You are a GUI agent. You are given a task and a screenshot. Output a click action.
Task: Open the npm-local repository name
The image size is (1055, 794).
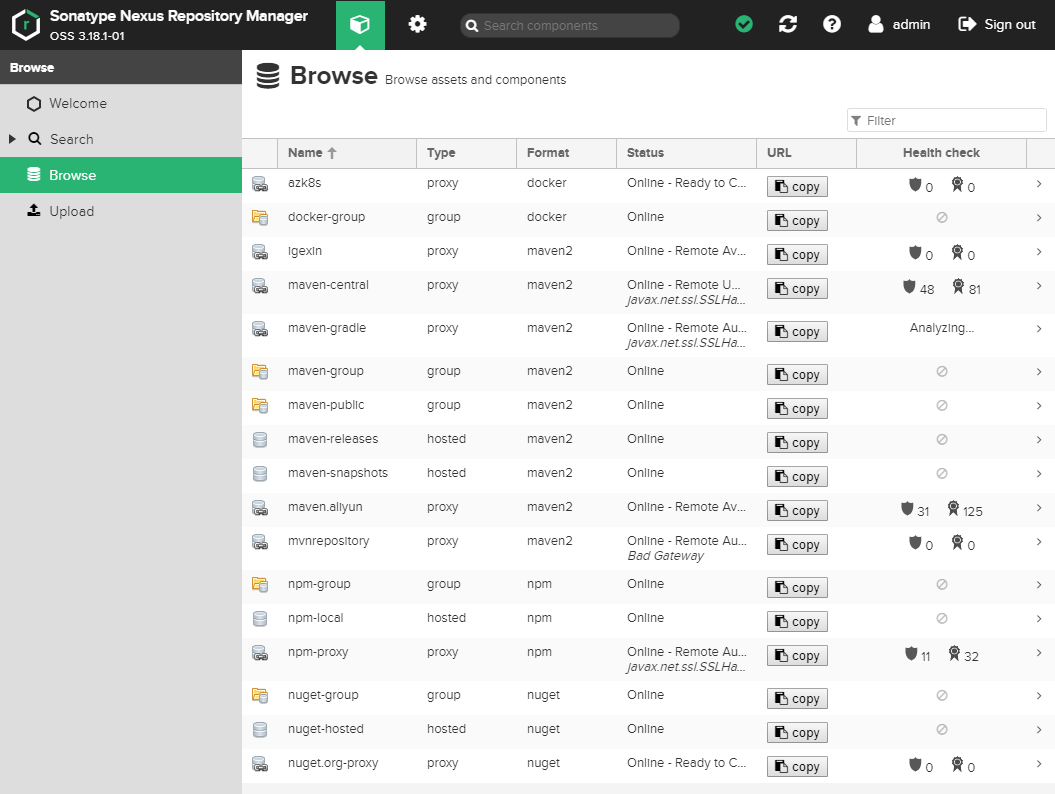316,618
